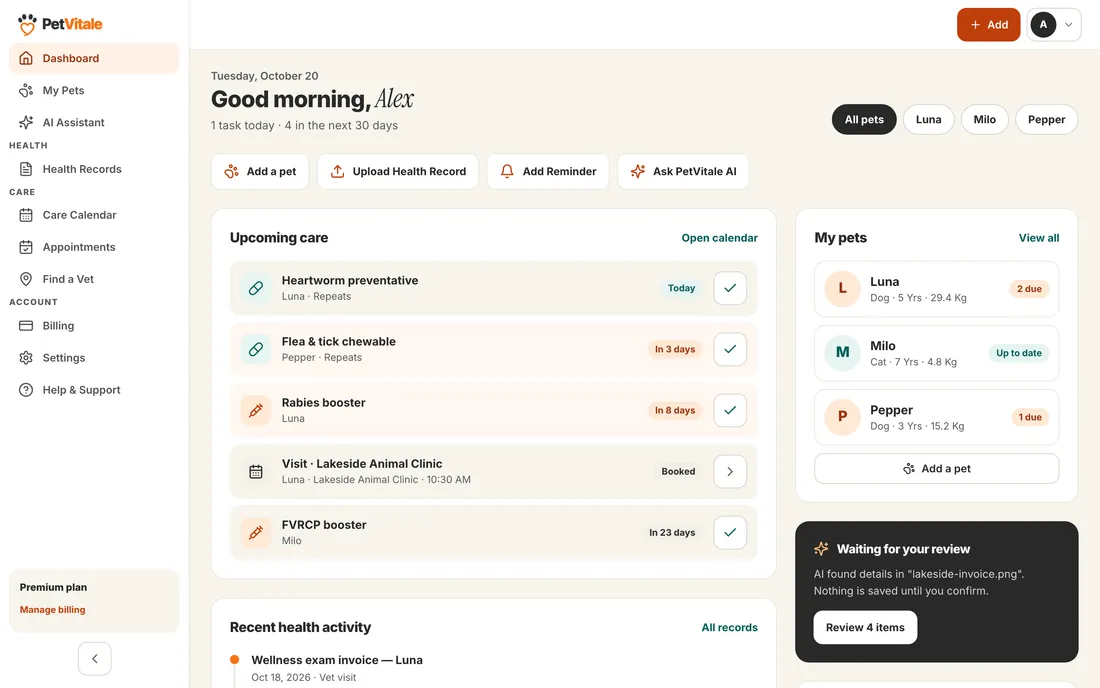
Task: Click the Rabies booster syringe icon
Action: point(256,410)
